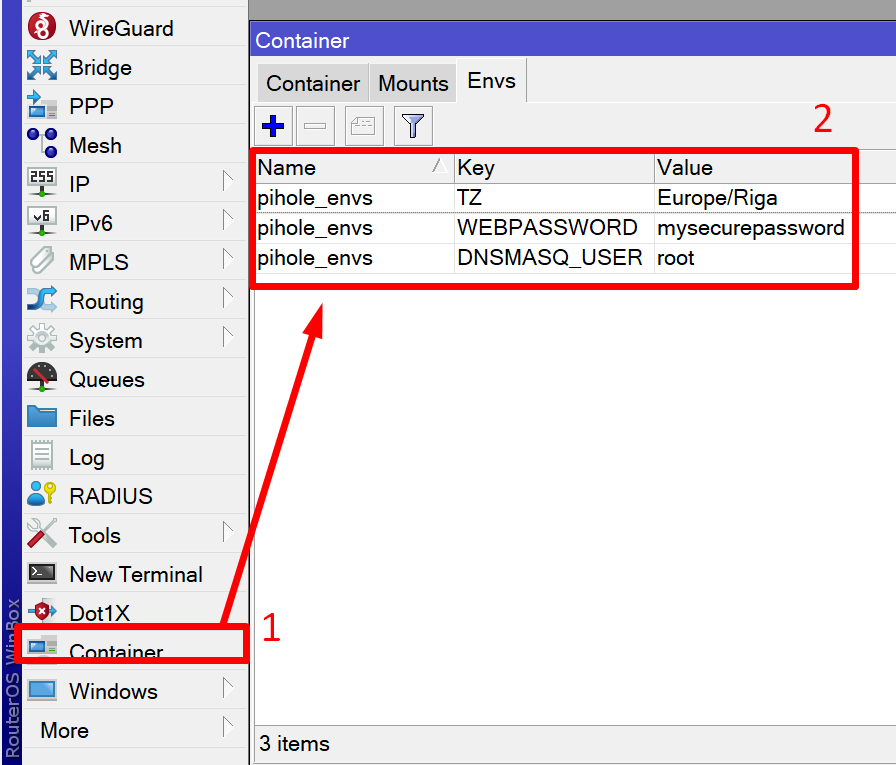Click the Routing icon
Screen dimensions: 896x765
(x=42, y=300)
